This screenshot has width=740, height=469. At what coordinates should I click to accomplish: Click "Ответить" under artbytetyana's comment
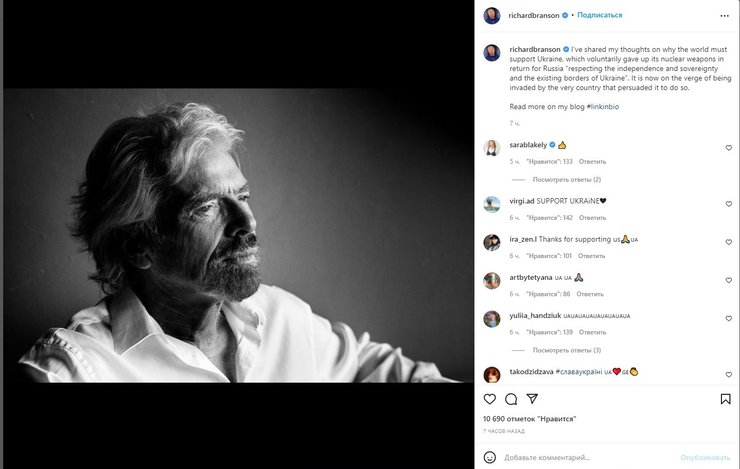590,294
